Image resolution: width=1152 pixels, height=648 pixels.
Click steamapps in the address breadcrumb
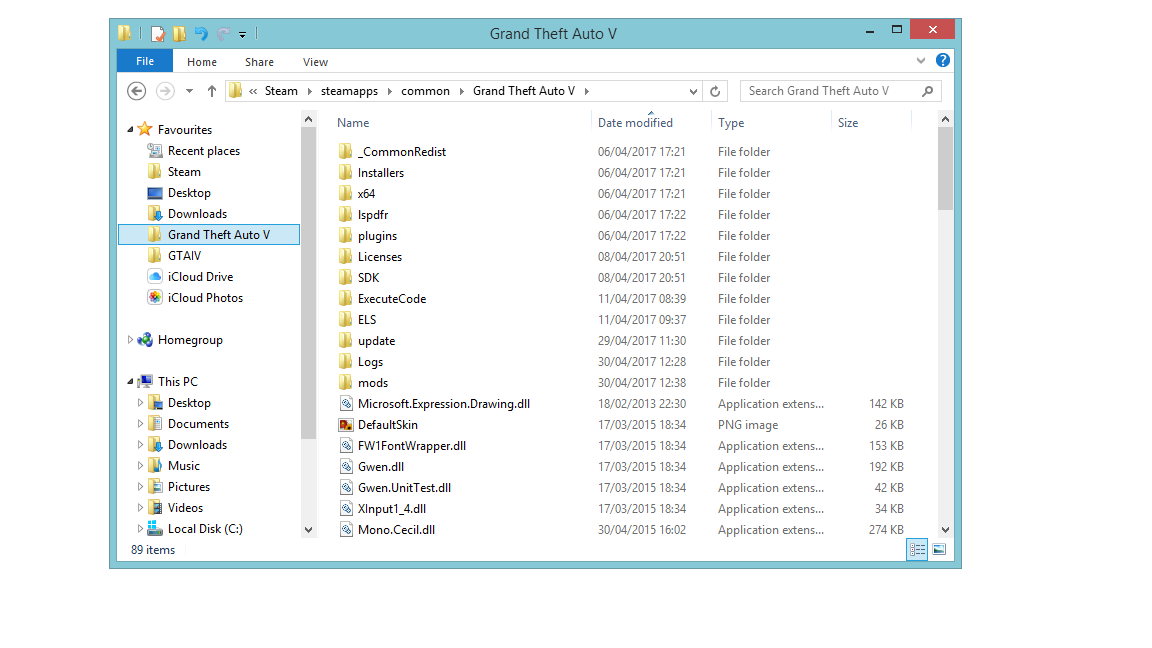[x=349, y=91]
